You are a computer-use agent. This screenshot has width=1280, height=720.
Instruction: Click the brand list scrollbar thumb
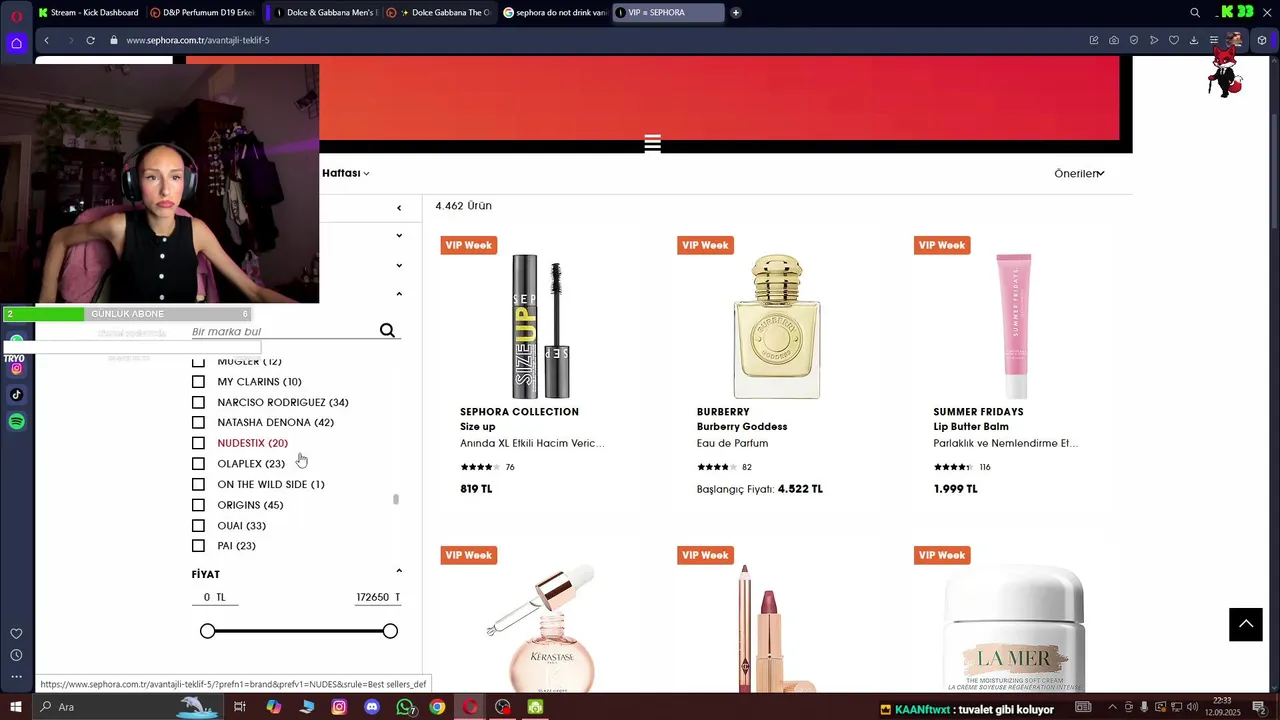[396, 499]
